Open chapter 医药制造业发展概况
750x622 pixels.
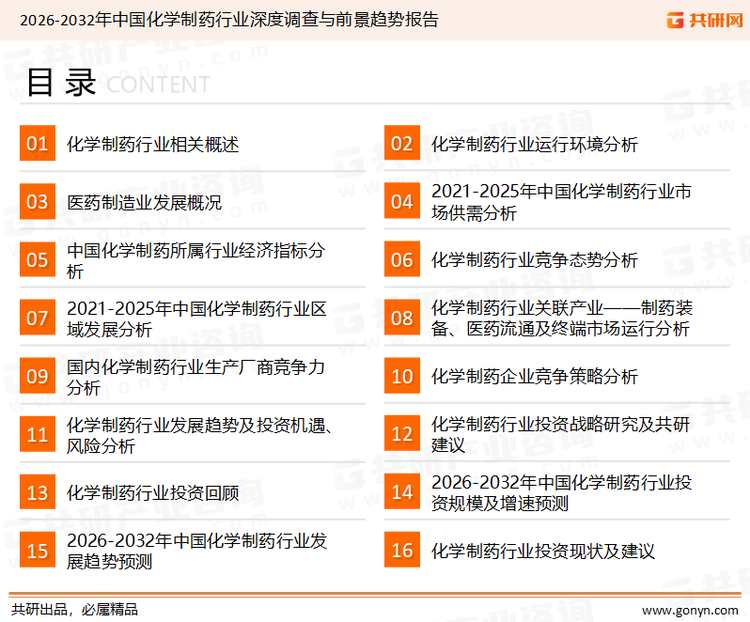click(144, 202)
